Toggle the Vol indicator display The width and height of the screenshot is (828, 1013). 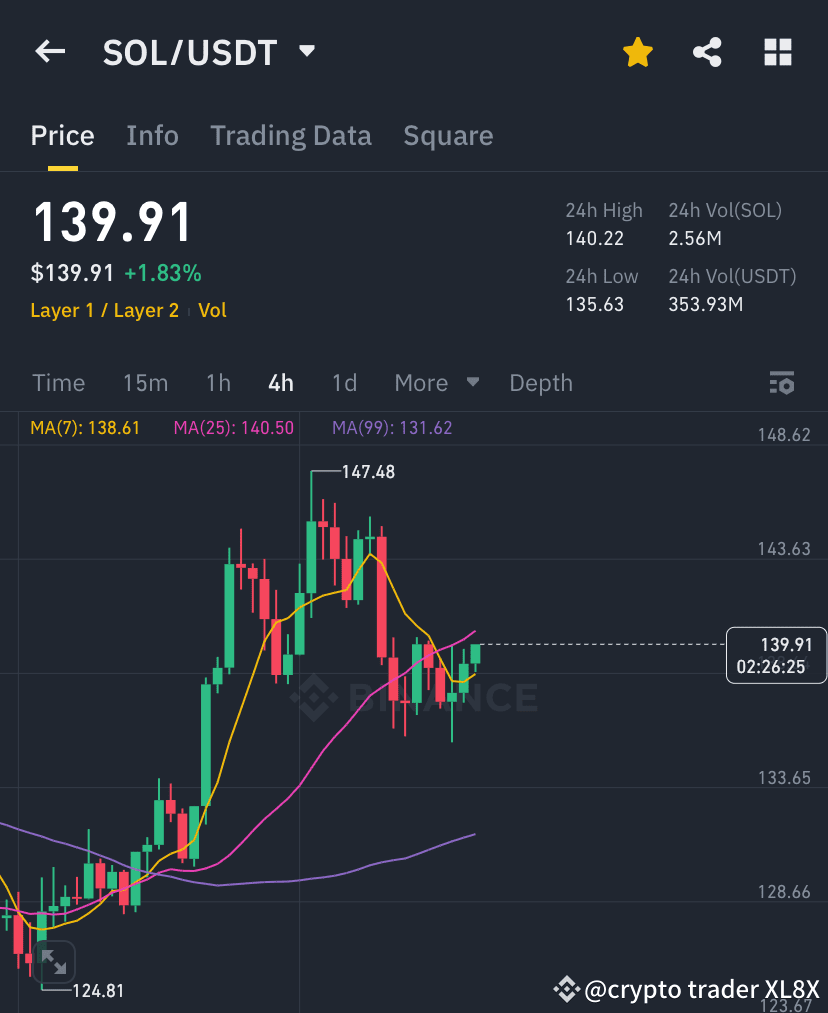tap(212, 310)
